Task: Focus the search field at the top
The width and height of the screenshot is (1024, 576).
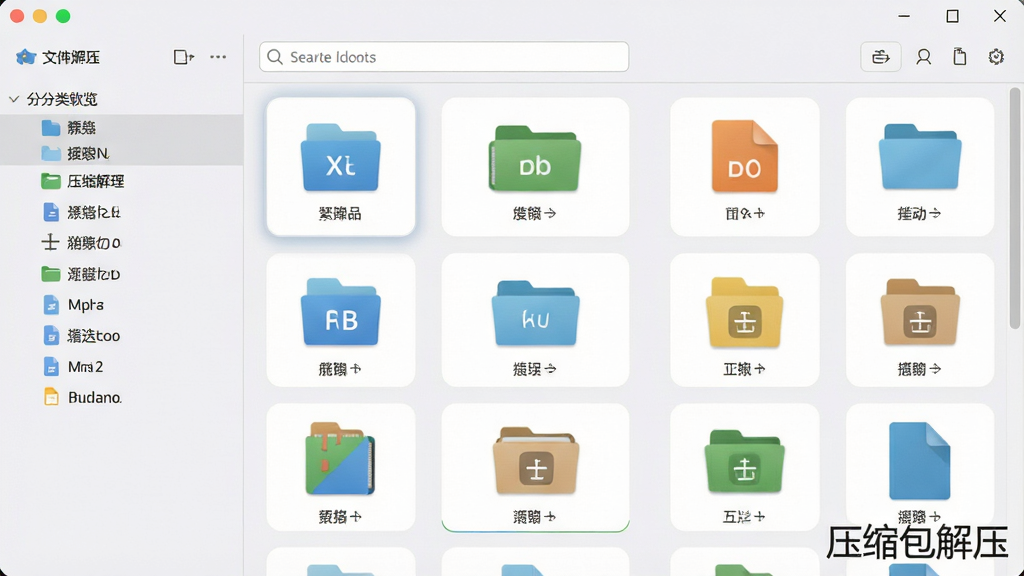Action: coord(444,57)
